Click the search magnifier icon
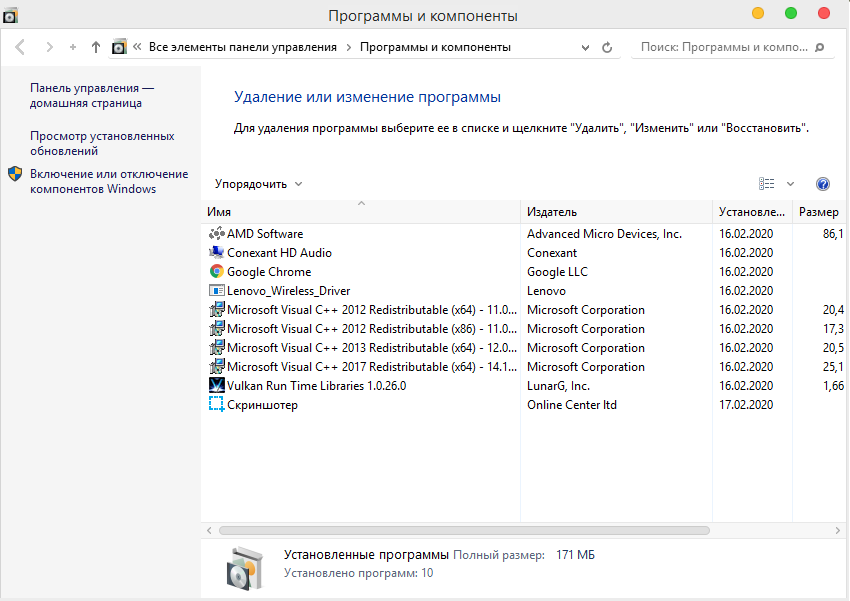The image size is (850, 601). pos(820,48)
